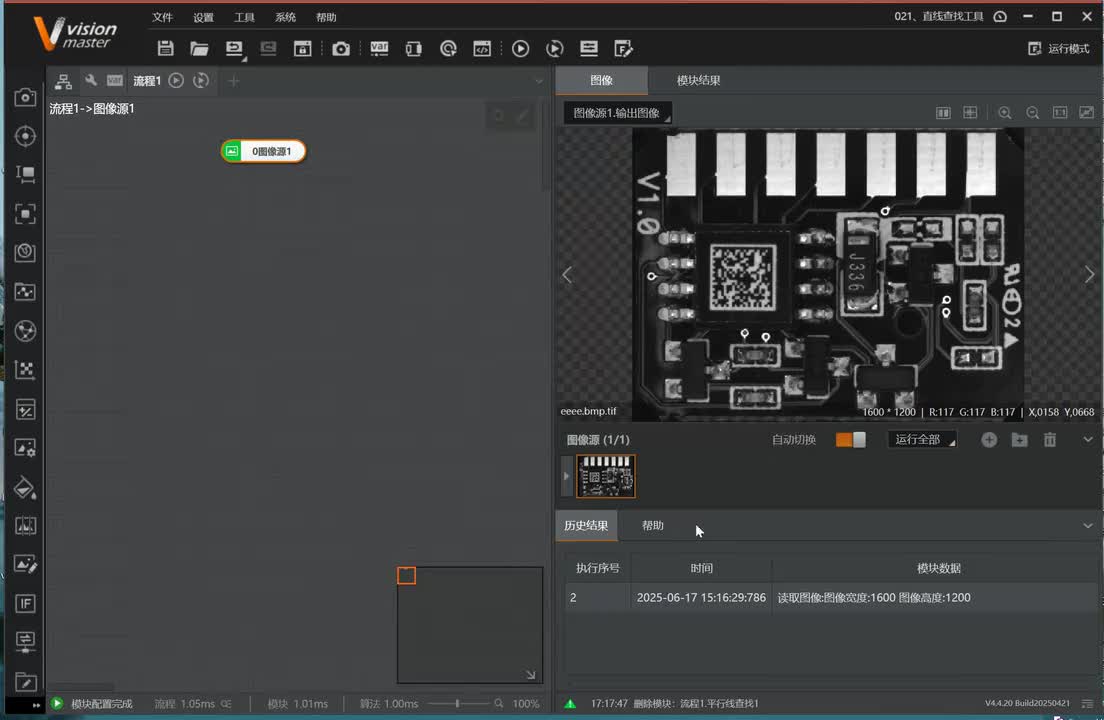Screen dimensions: 1104x720
Task: Open camera management from the top toolbar
Action: [x=341, y=48]
